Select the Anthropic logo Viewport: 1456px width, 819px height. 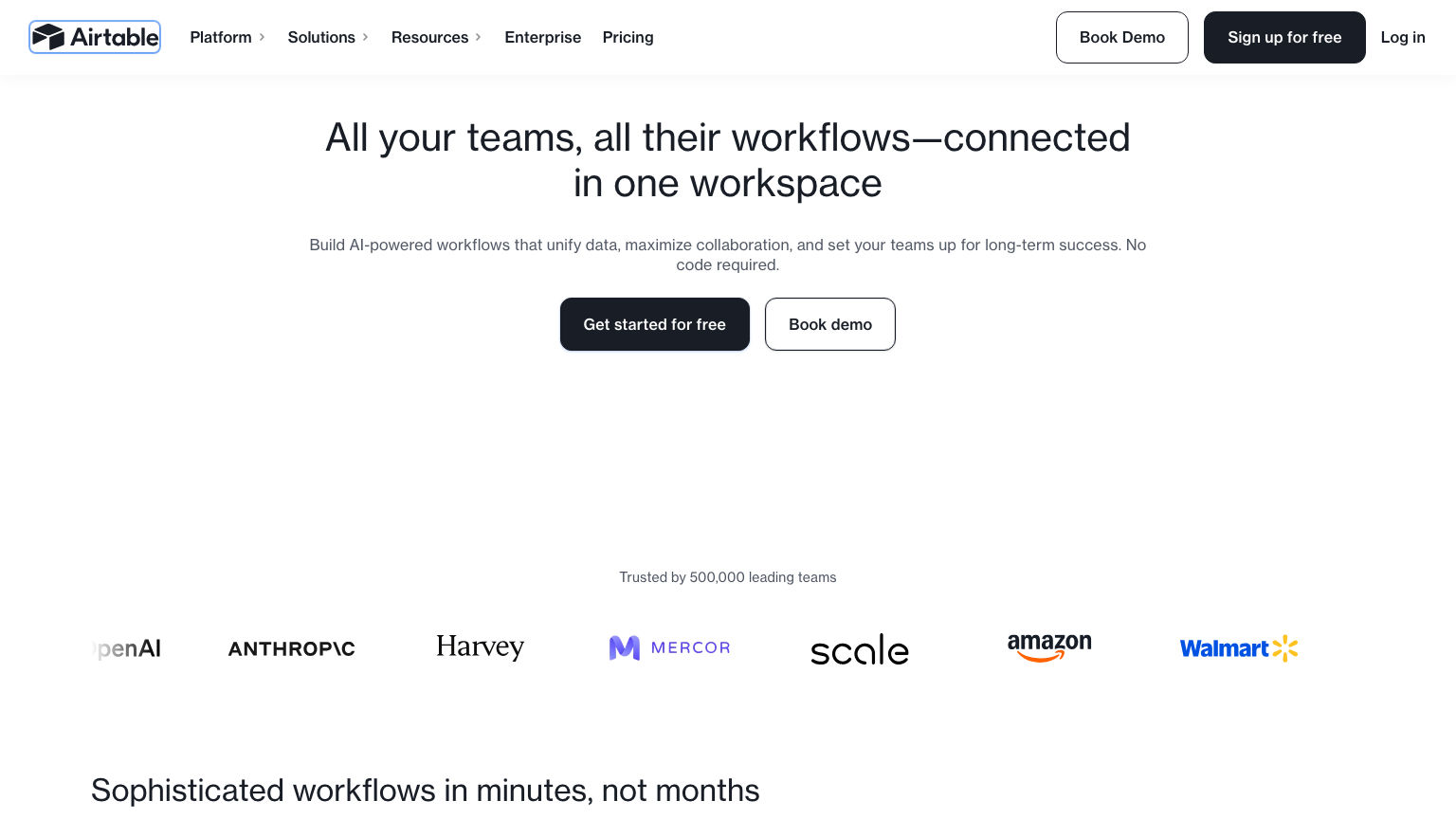(x=291, y=648)
